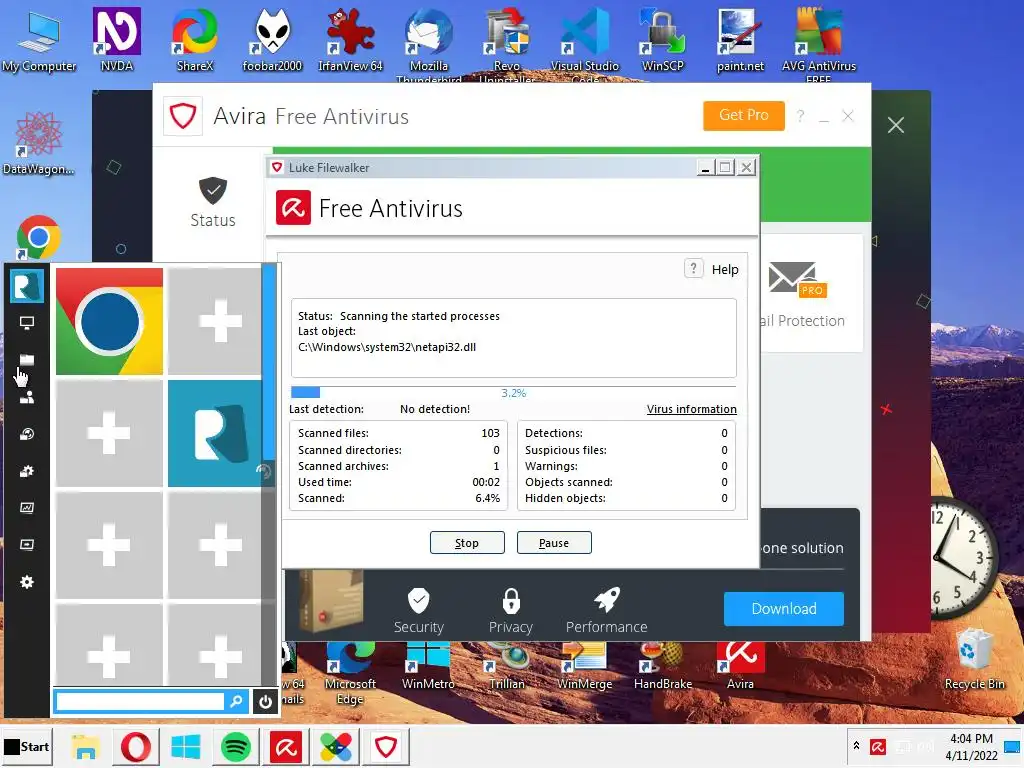Viewport: 1024px width, 768px height.
Task: Click the Last object path netapi32.dll
Action: point(387,347)
